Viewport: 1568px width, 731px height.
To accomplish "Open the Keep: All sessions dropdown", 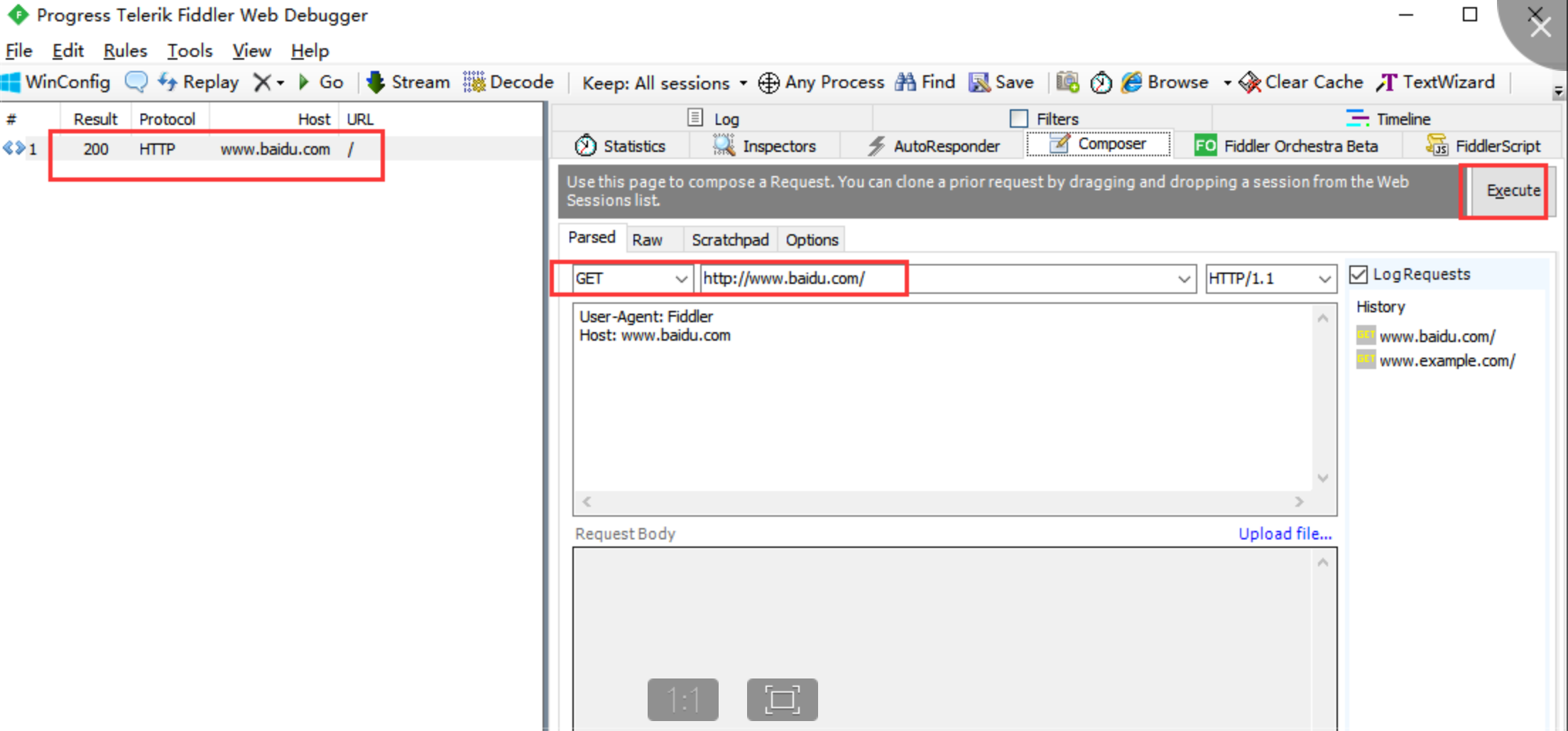I will pyautogui.click(x=665, y=83).
